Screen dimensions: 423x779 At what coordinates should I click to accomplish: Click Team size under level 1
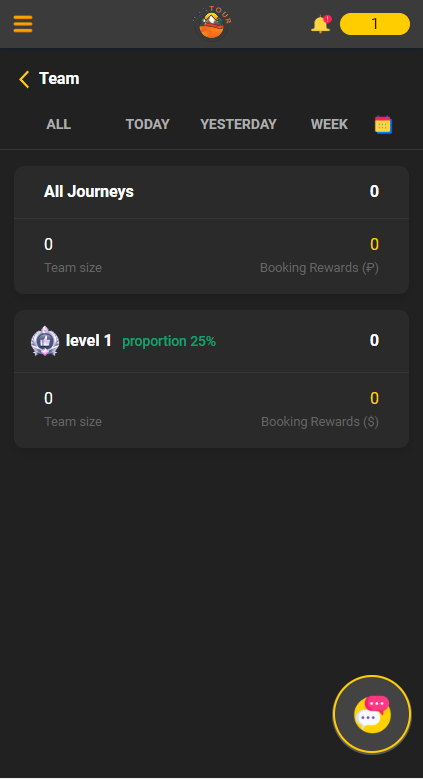[73, 422]
